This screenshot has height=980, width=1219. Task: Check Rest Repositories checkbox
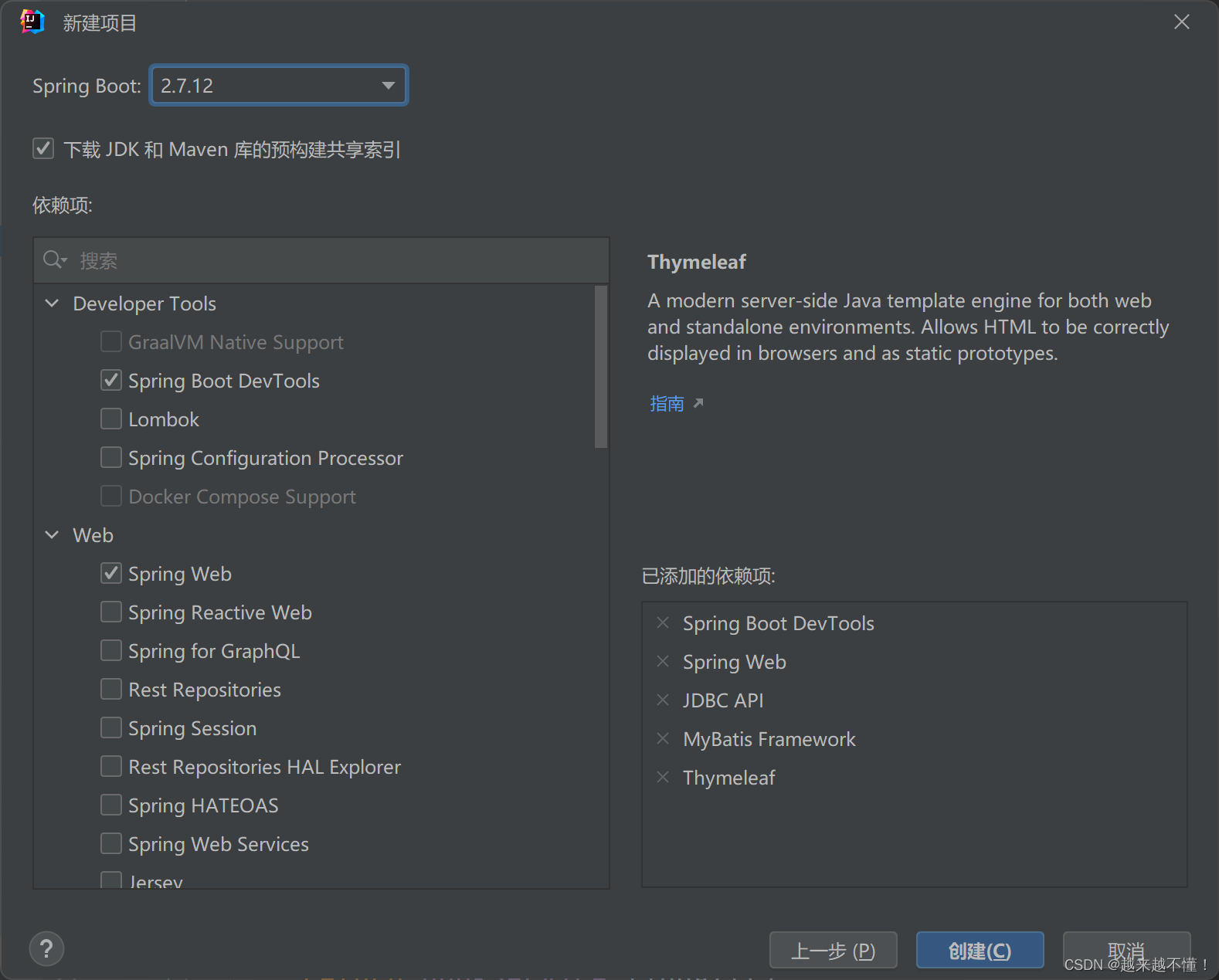coord(111,689)
